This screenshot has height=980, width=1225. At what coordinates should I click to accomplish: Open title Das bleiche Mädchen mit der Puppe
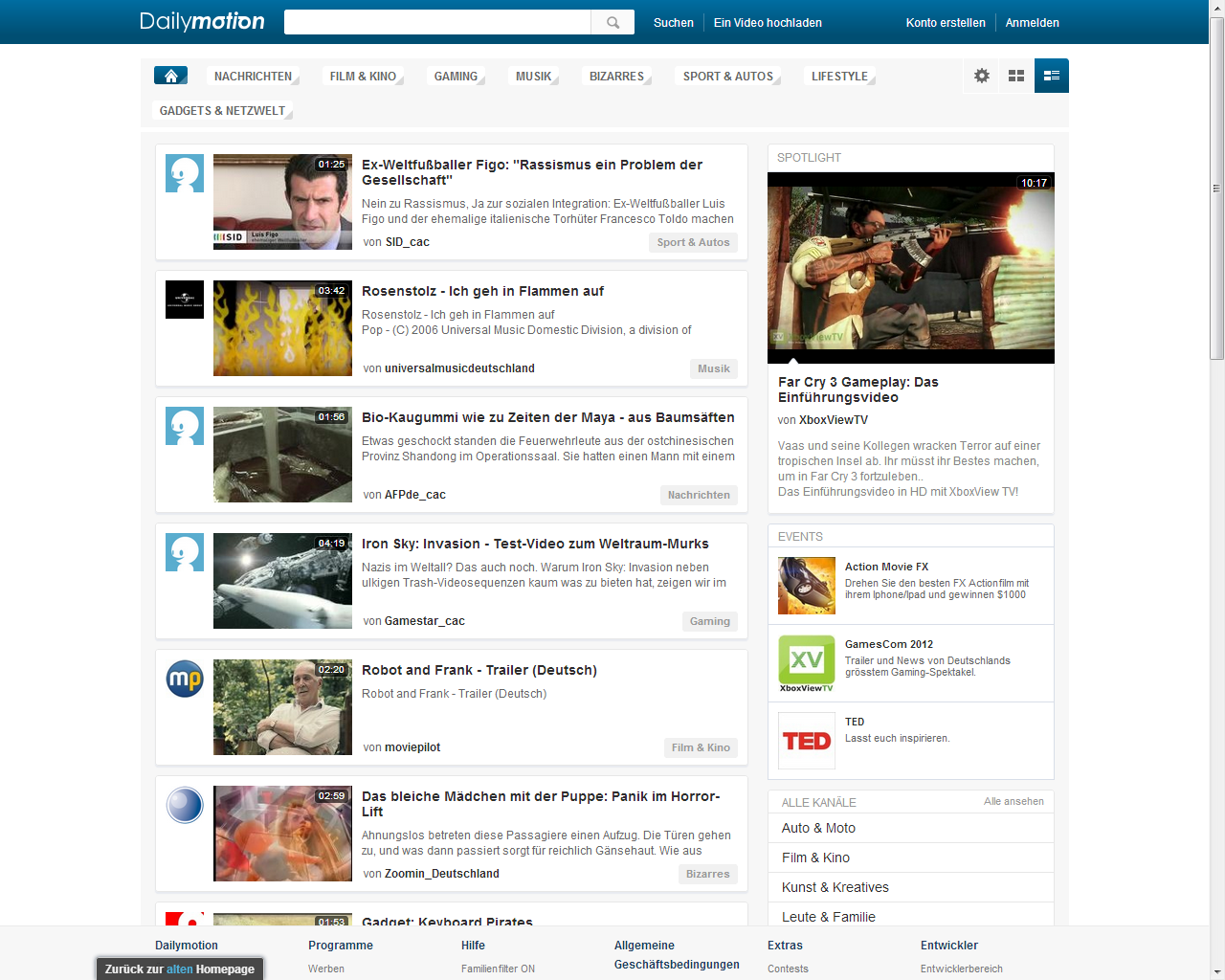point(541,804)
